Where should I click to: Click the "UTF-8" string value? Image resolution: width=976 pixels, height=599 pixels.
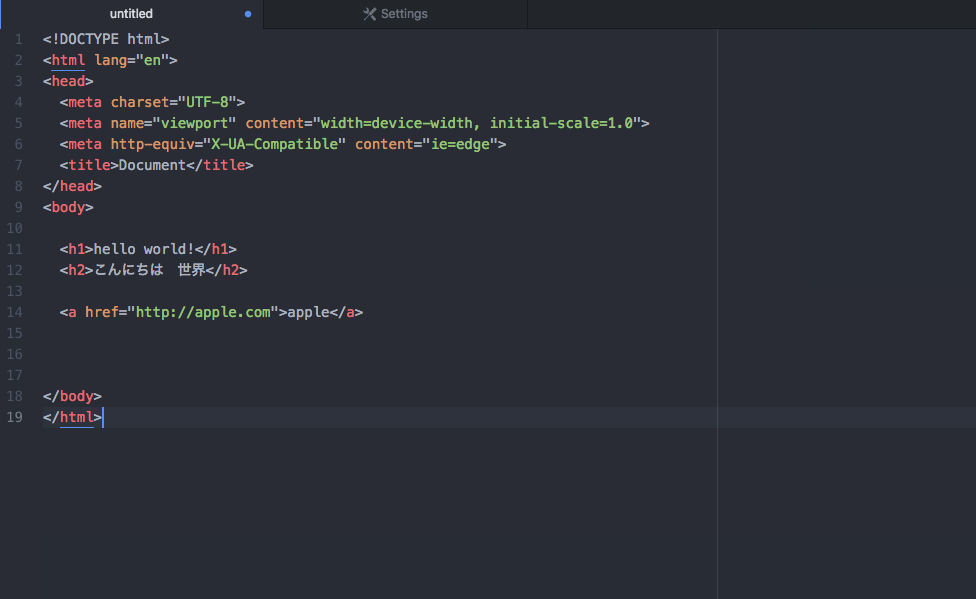click(207, 102)
